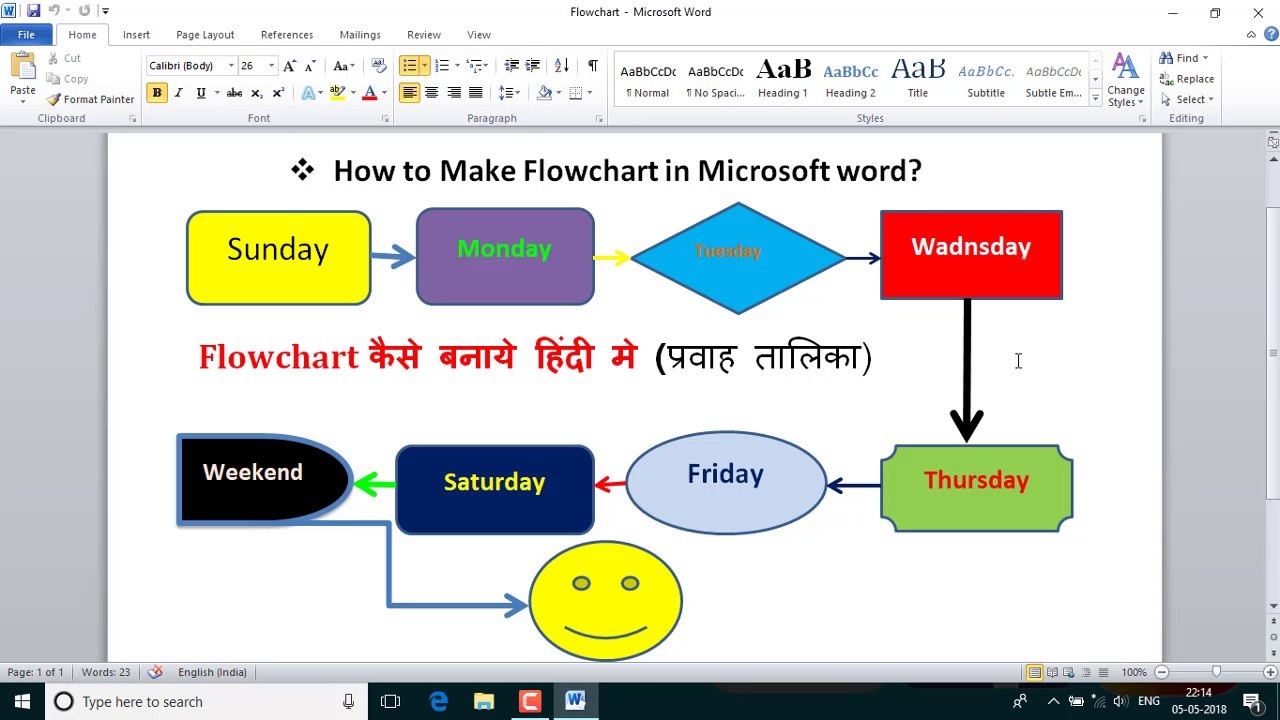Click the Cut scissors command
This screenshot has height=720, width=1280.
[64, 58]
